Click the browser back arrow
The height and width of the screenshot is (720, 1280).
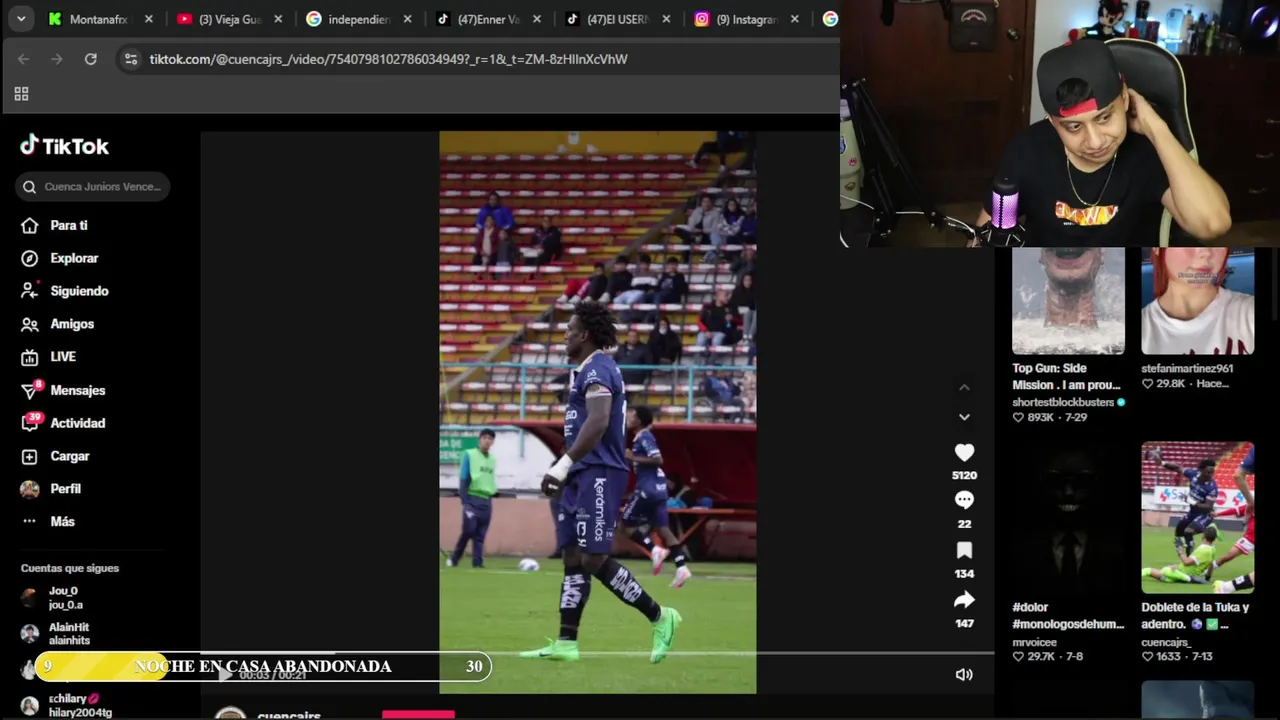[x=23, y=59]
